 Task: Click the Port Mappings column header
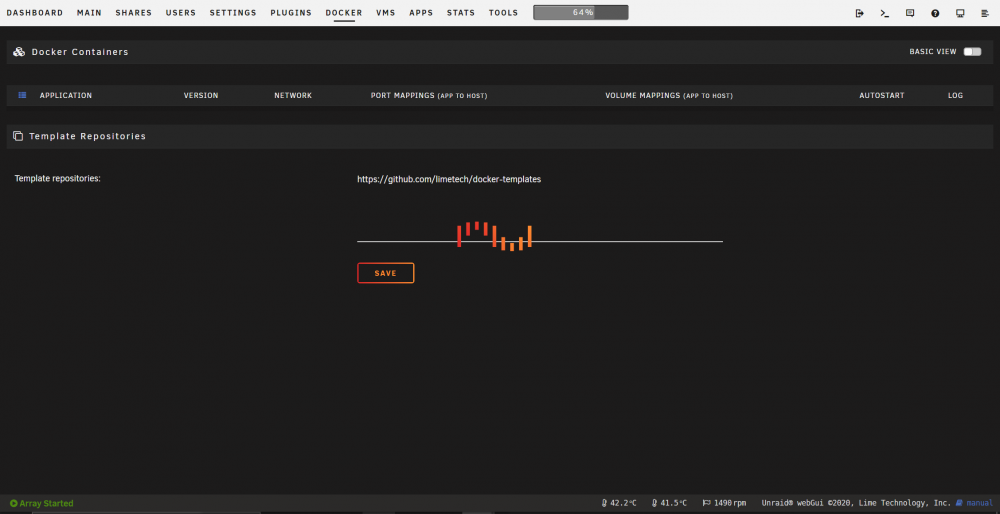(x=429, y=96)
